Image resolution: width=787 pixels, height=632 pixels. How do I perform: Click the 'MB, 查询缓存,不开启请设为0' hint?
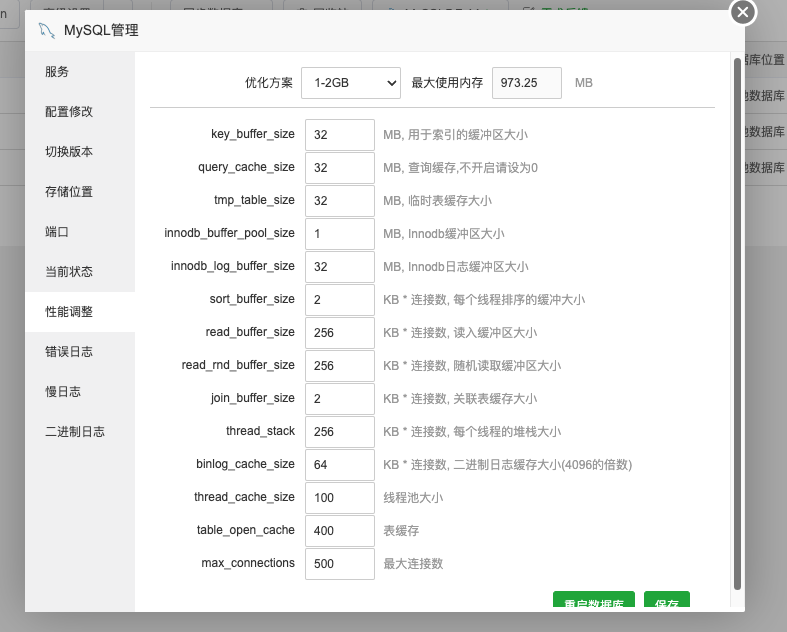pos(460,168)
